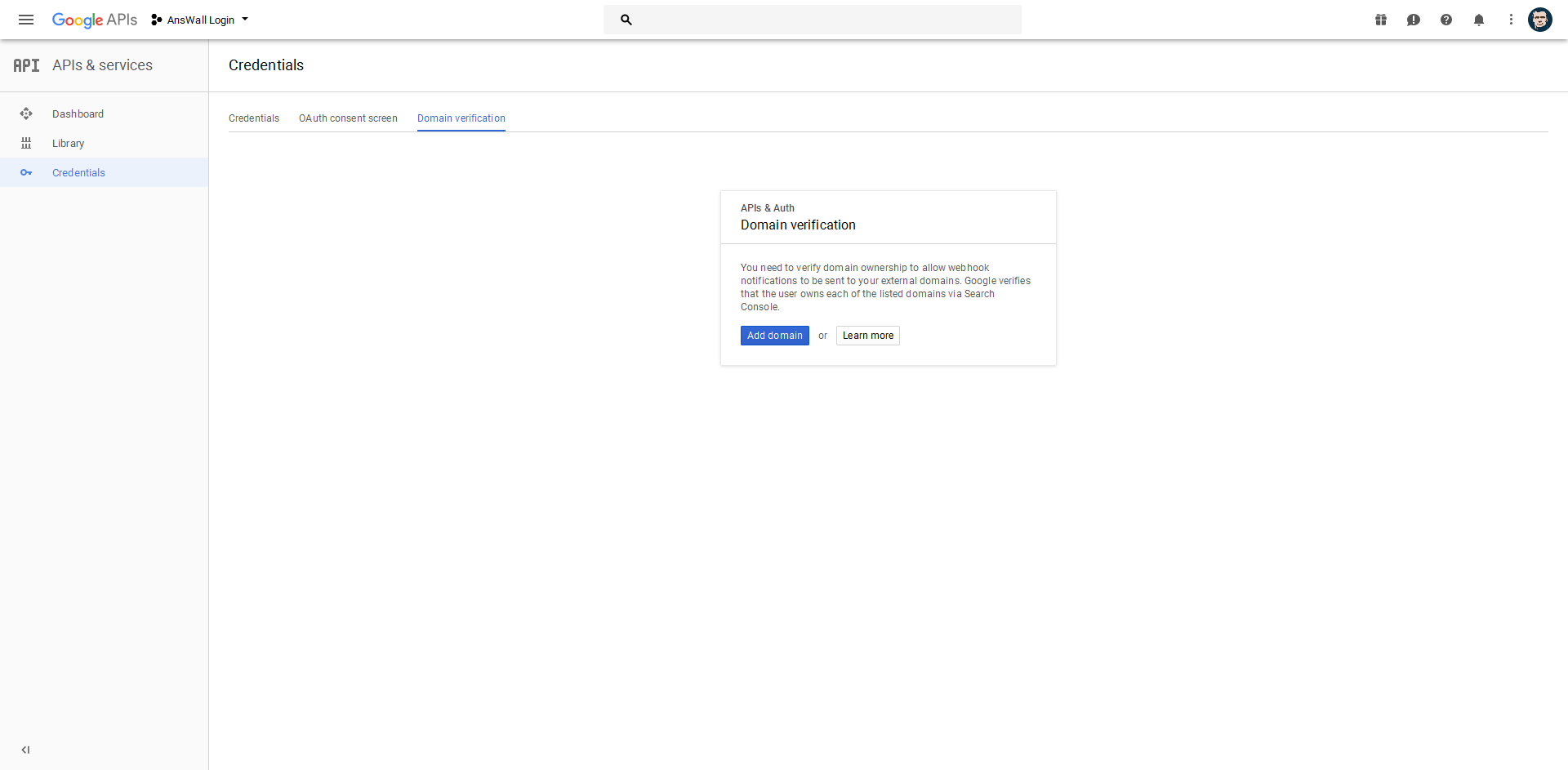Select Credentials in the sidebar
The width and height of the screenshot is (1568, 770).
click(x=104, y=172)
